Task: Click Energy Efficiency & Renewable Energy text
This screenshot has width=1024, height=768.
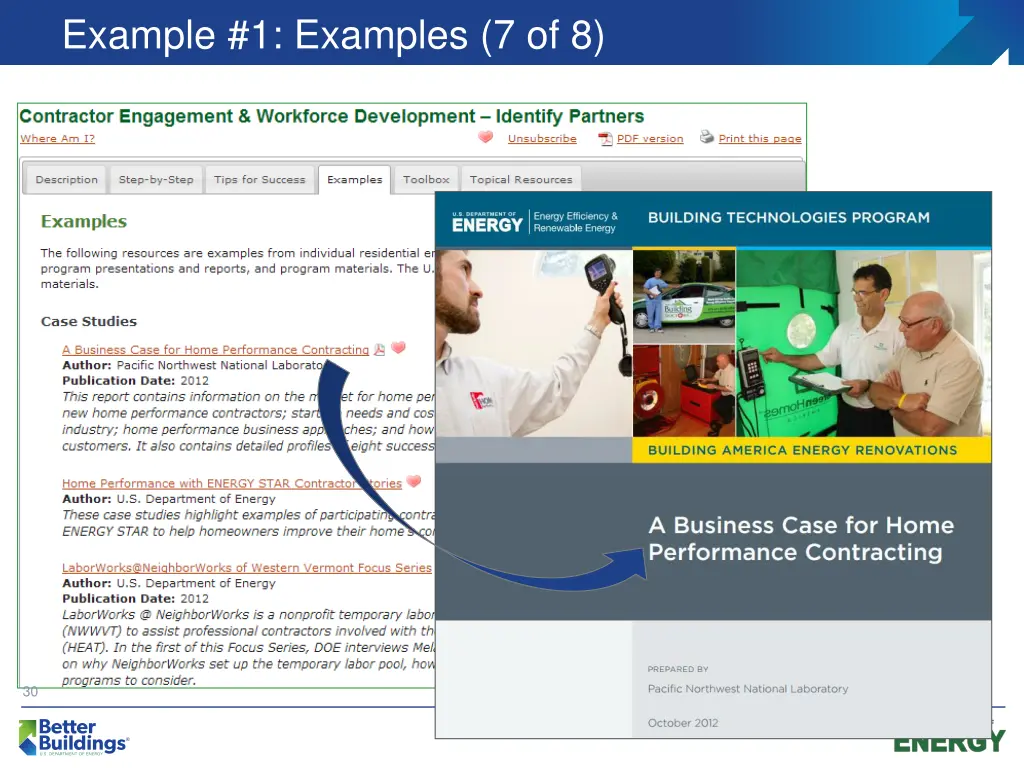Action: click(575, 222)
